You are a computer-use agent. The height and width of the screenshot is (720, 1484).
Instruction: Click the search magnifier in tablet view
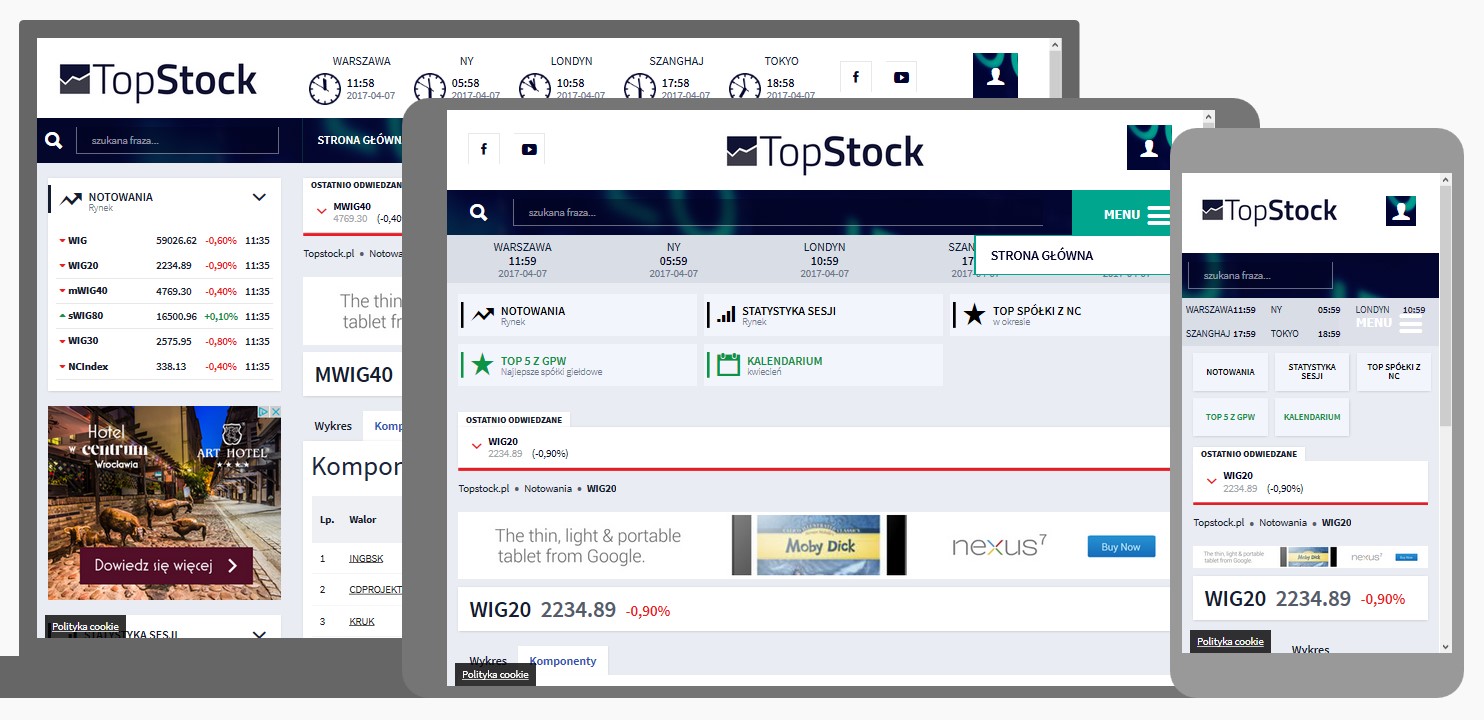click(479, 212)
